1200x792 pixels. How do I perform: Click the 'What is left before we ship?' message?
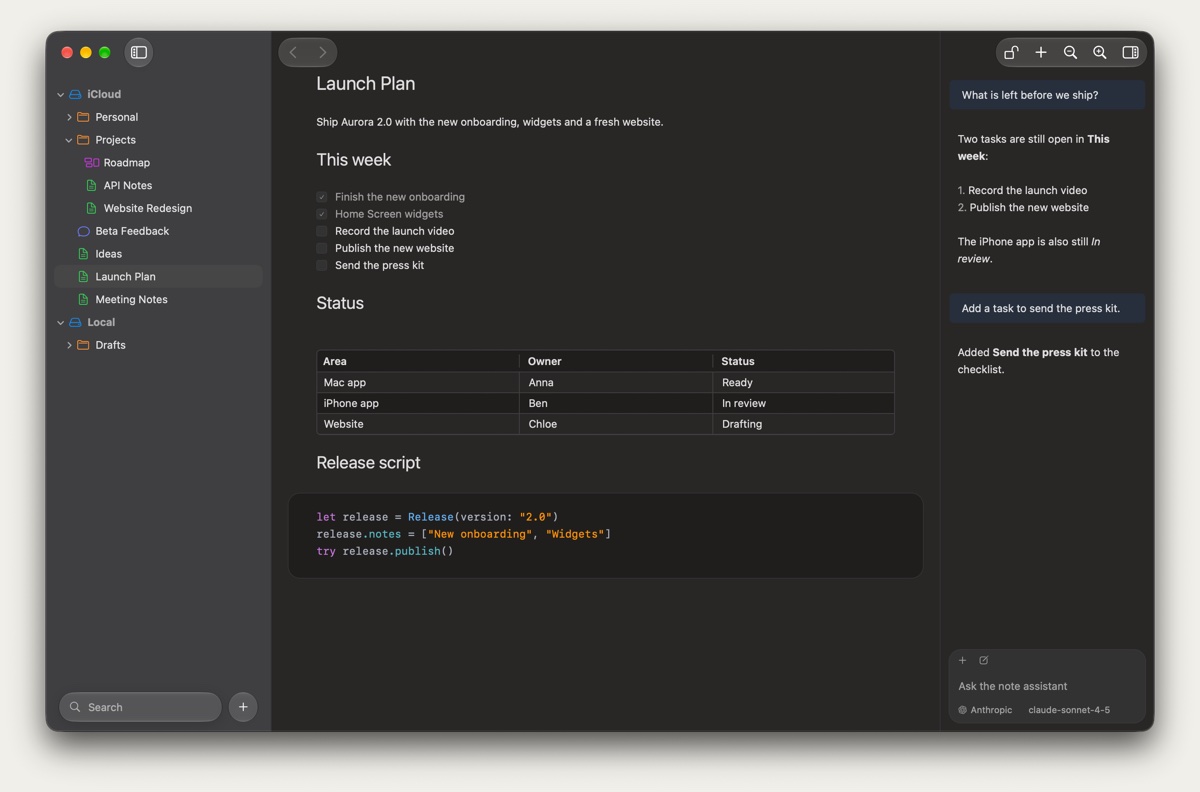[1047, 95]
